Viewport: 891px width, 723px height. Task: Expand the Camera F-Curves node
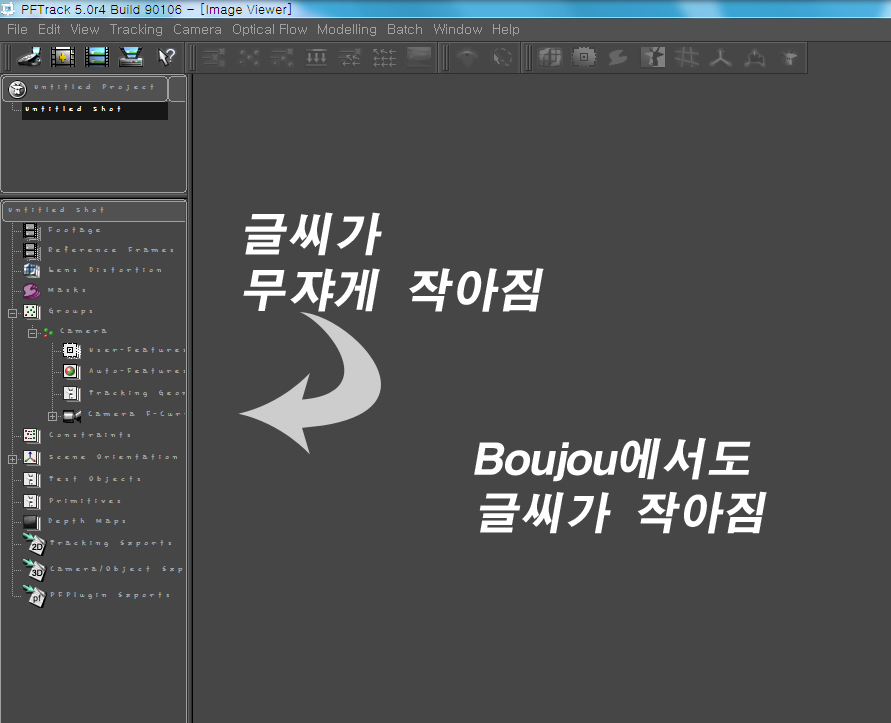coord(52,417)
